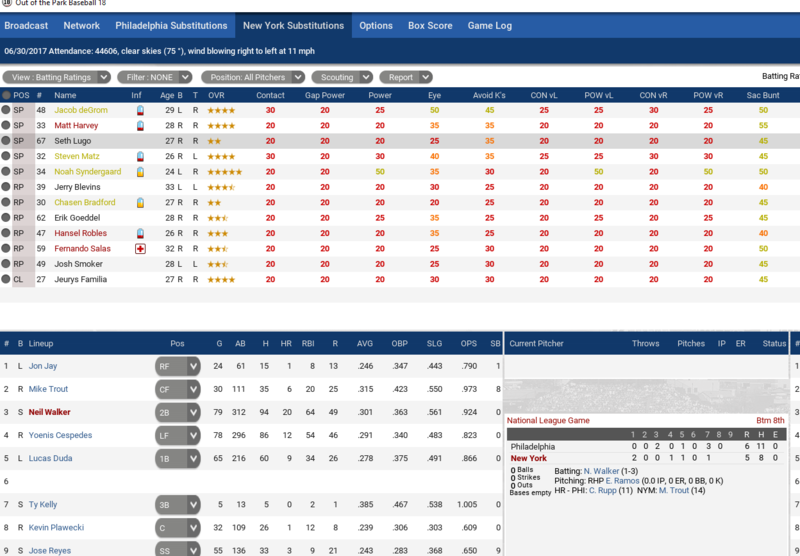Open Kevin Plawecki's C position dropdown
Viewport: 800px width, 556px height.
coord(178,528)
